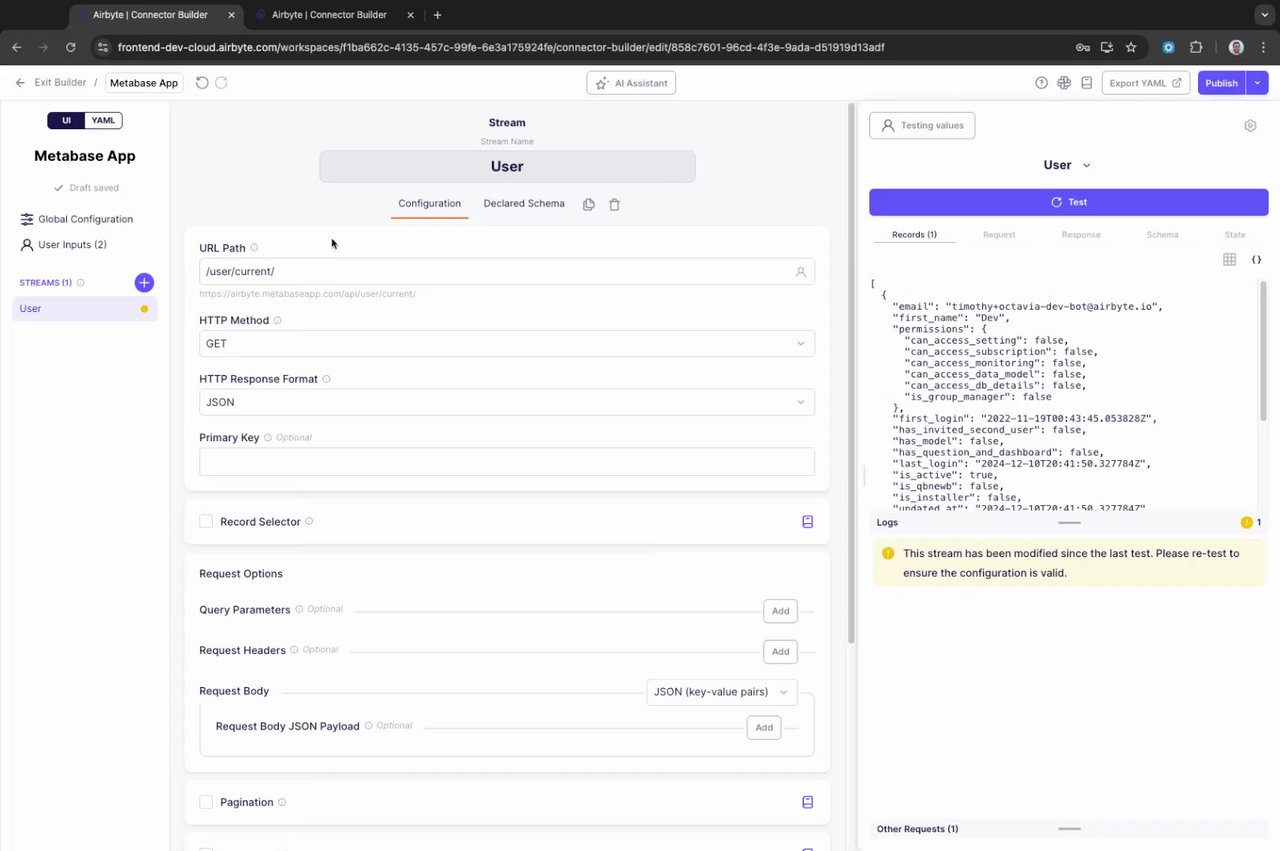Expand the Logs section

(1068, 523)
